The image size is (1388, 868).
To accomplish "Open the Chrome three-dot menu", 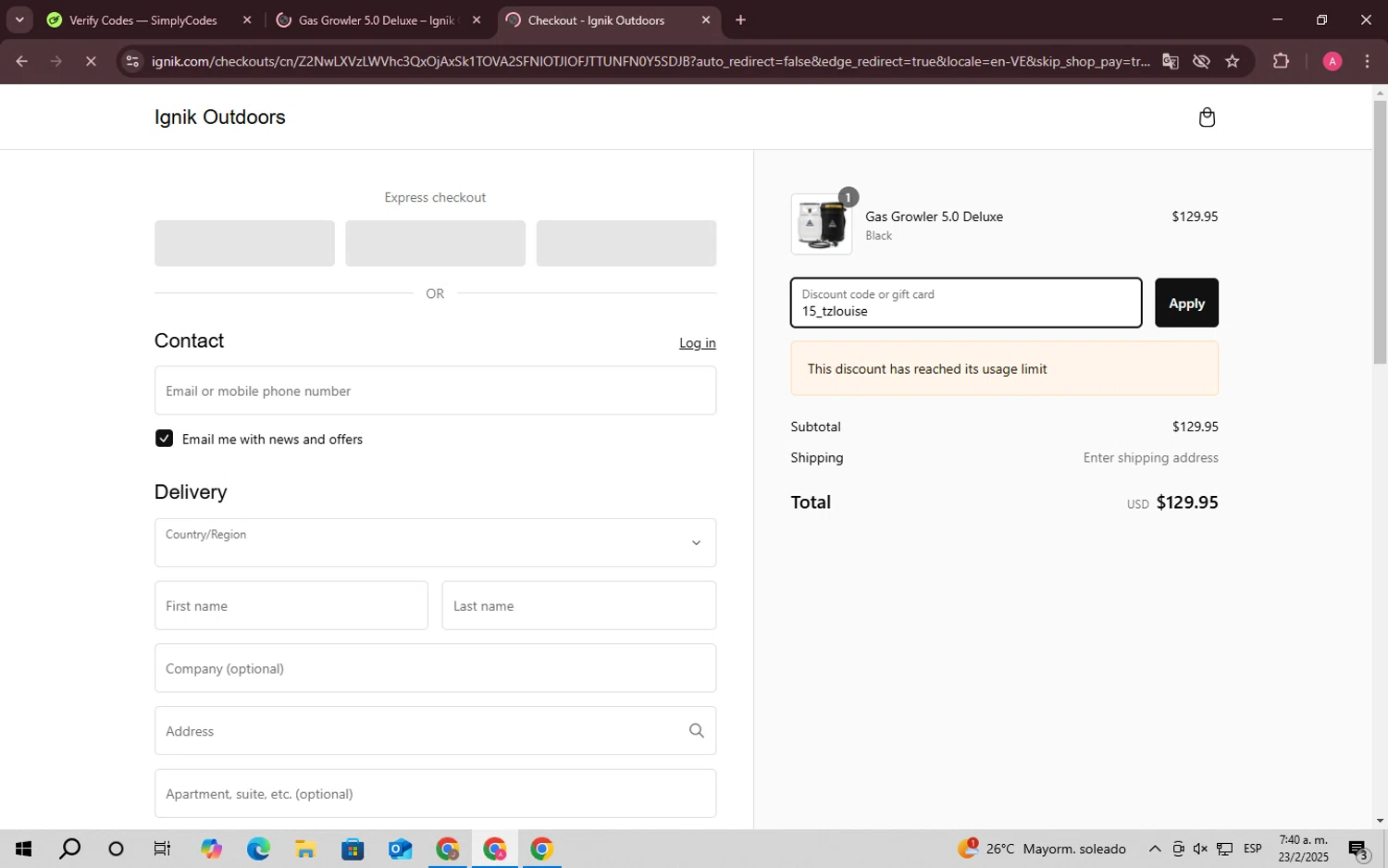I will coord(1368,61).
